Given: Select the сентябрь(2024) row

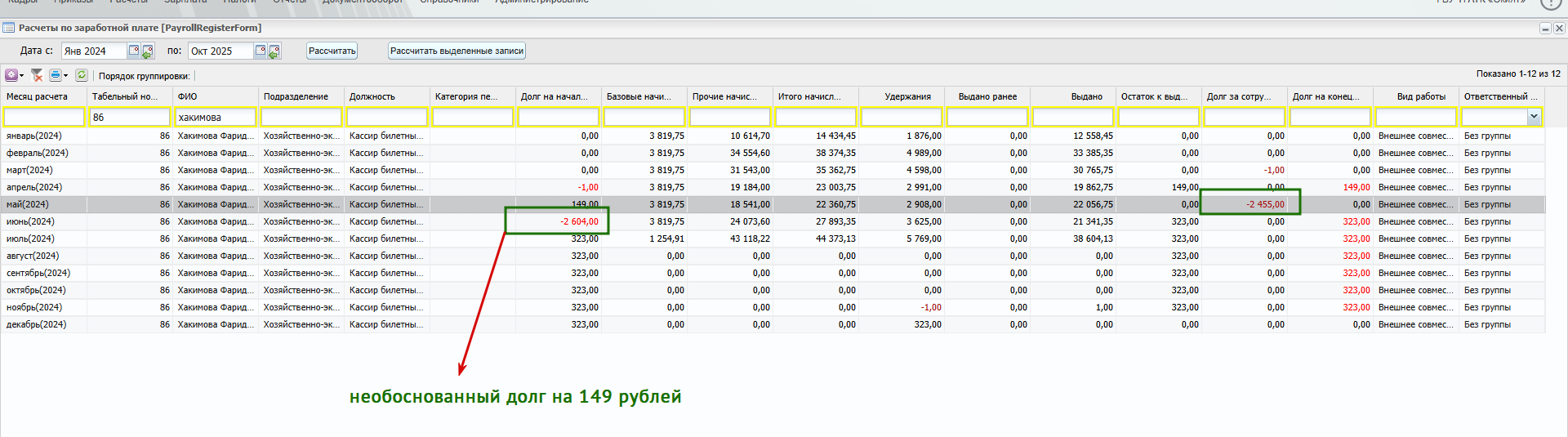Looking at the screenshot, I should pyautogui.click(x=773, y=273).
